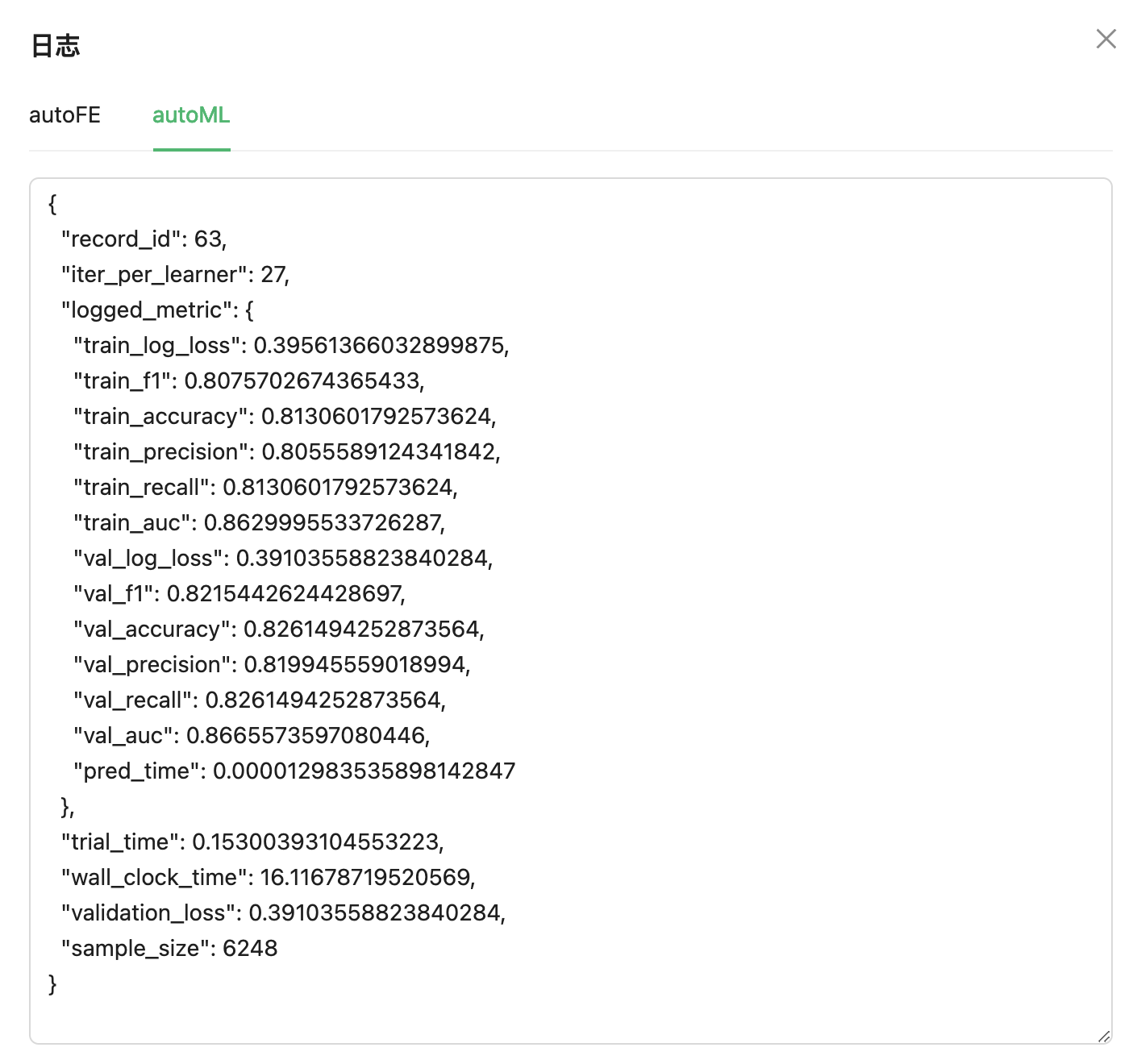Click the textarea resize handle corner
The width and height of the screenshot is (1137, 1064).
tap(1104, 1036)
